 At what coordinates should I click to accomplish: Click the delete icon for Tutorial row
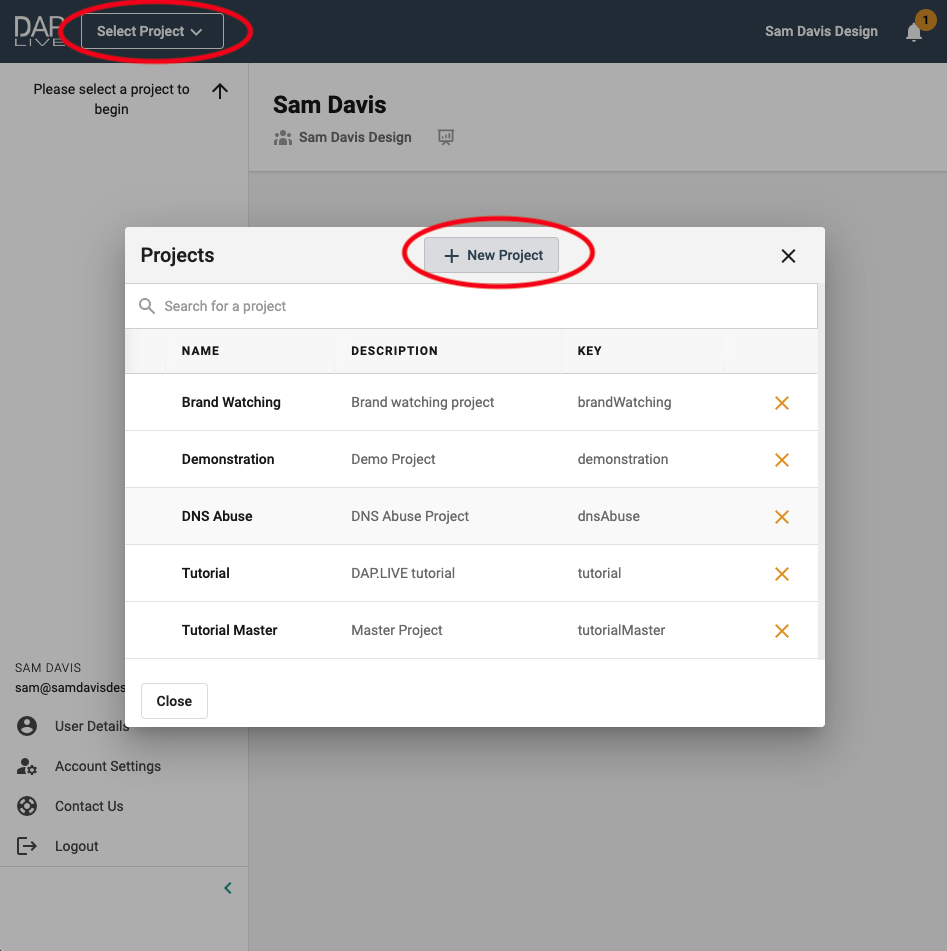782,574
